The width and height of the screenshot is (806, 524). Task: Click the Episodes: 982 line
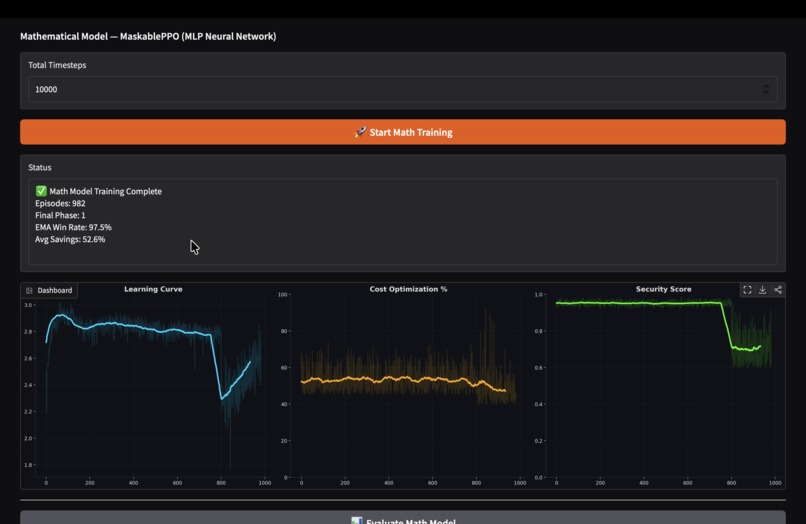pyautogui.click(x=60, y=204)
